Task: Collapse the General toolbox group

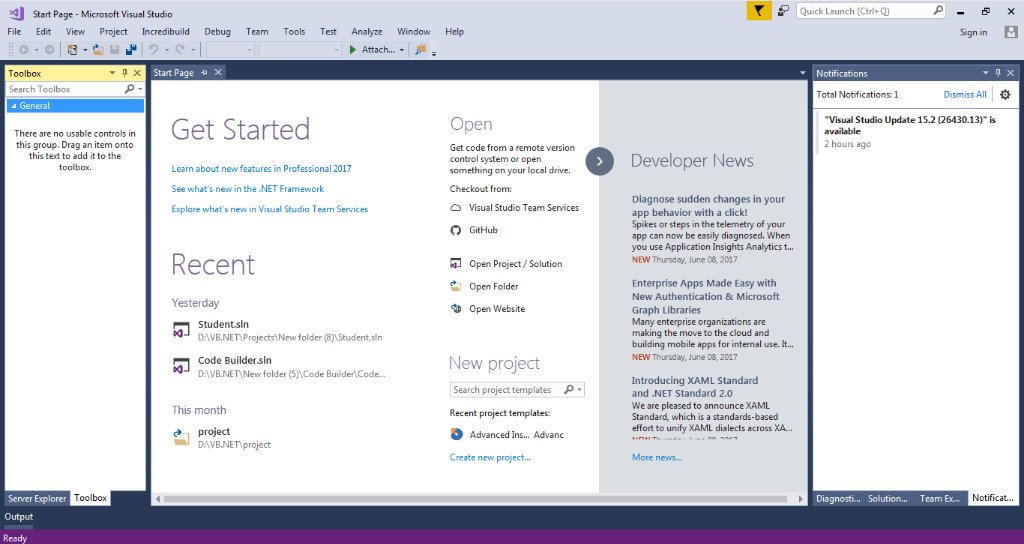Action: coord(12,106)
